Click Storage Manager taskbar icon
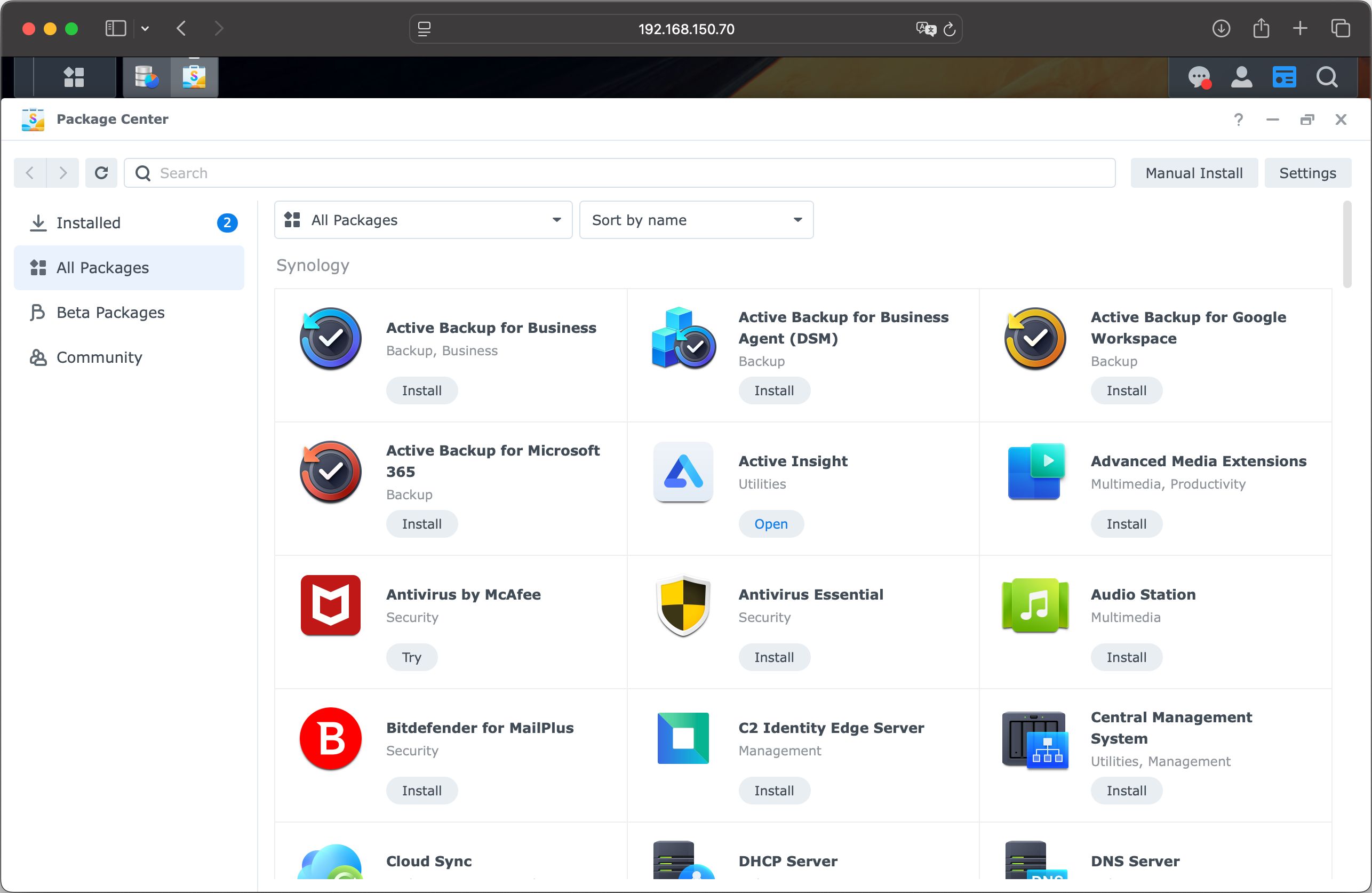Image resolution: width=1372 pixels, height=893 pixels. (146, 77)
